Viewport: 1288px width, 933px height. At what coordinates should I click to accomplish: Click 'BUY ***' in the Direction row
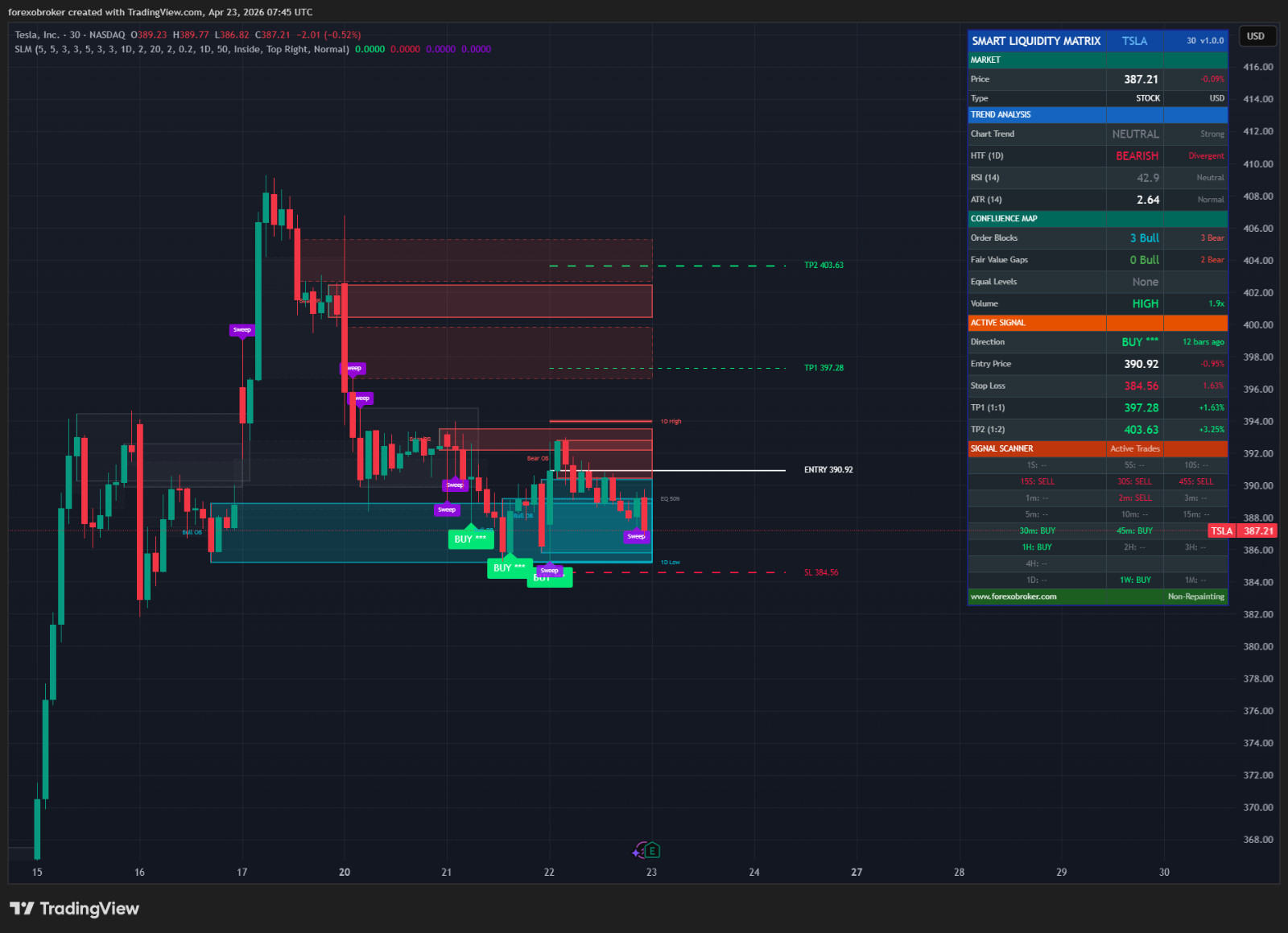click(x=1140, y=342)
